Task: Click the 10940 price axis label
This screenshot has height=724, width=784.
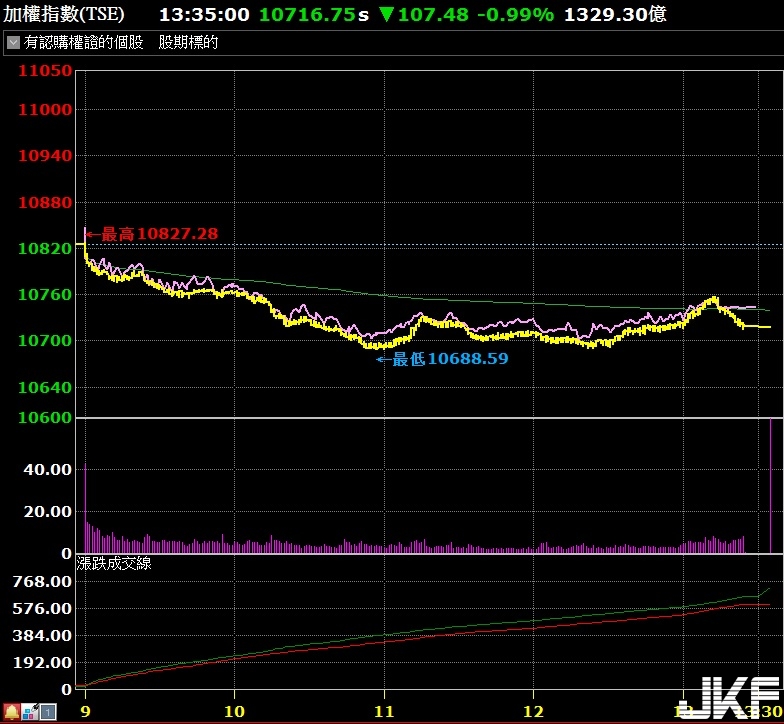Action: (x=45, y=156)
